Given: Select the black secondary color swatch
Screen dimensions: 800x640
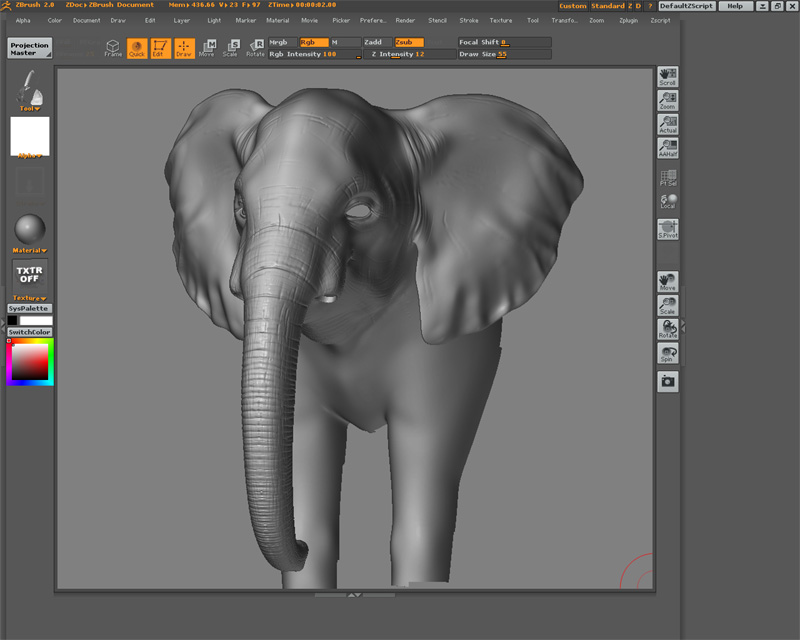Looking at the screenshot, I should pos(12,321).
